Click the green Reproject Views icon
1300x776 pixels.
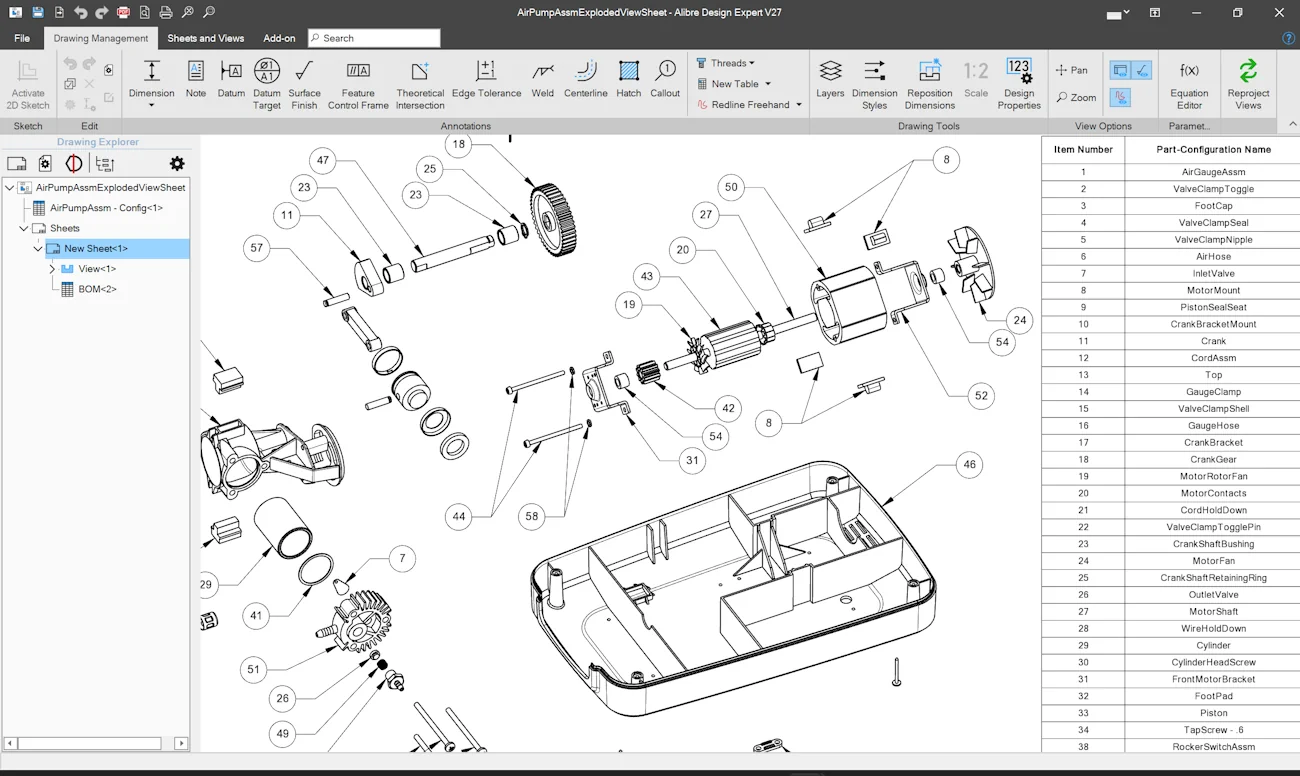[x=1248, y=71]
